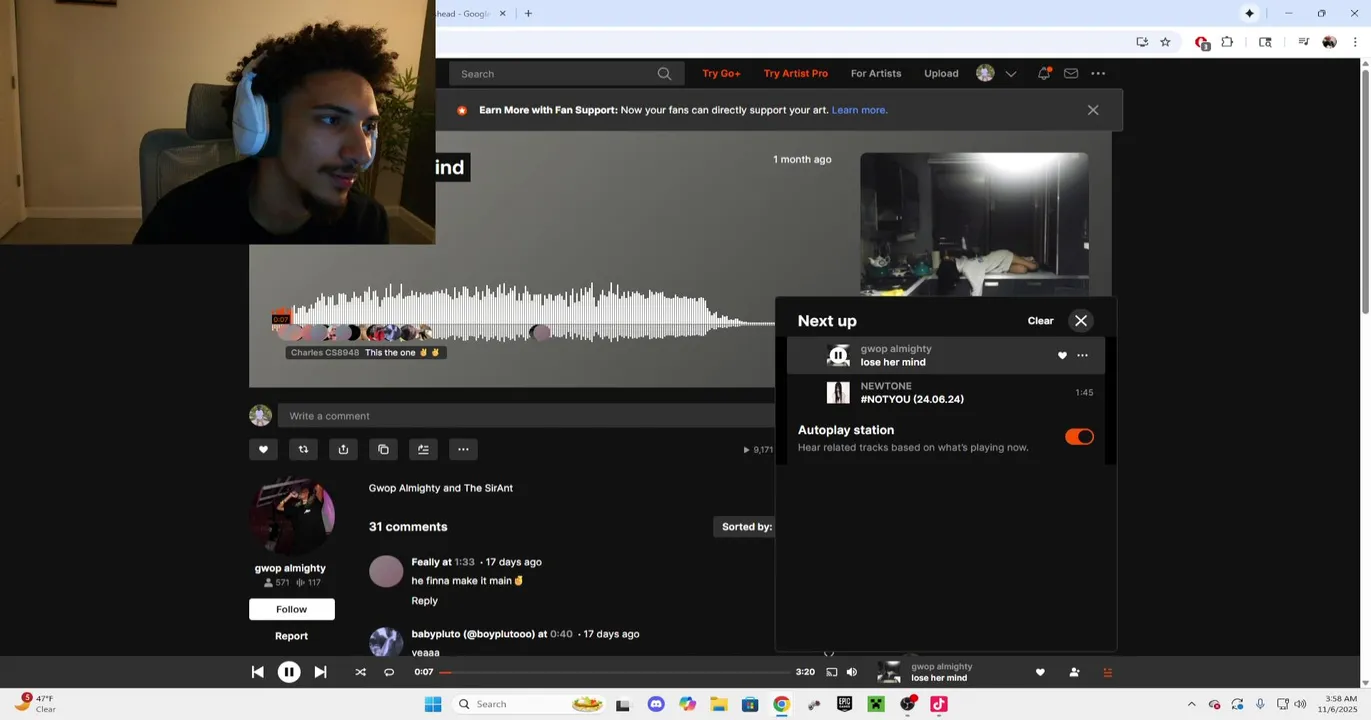Image resolution: width=1371 pixels, height=720 pixels.
Task: Open the track cover artwork
Action: (x=974, y=224)
